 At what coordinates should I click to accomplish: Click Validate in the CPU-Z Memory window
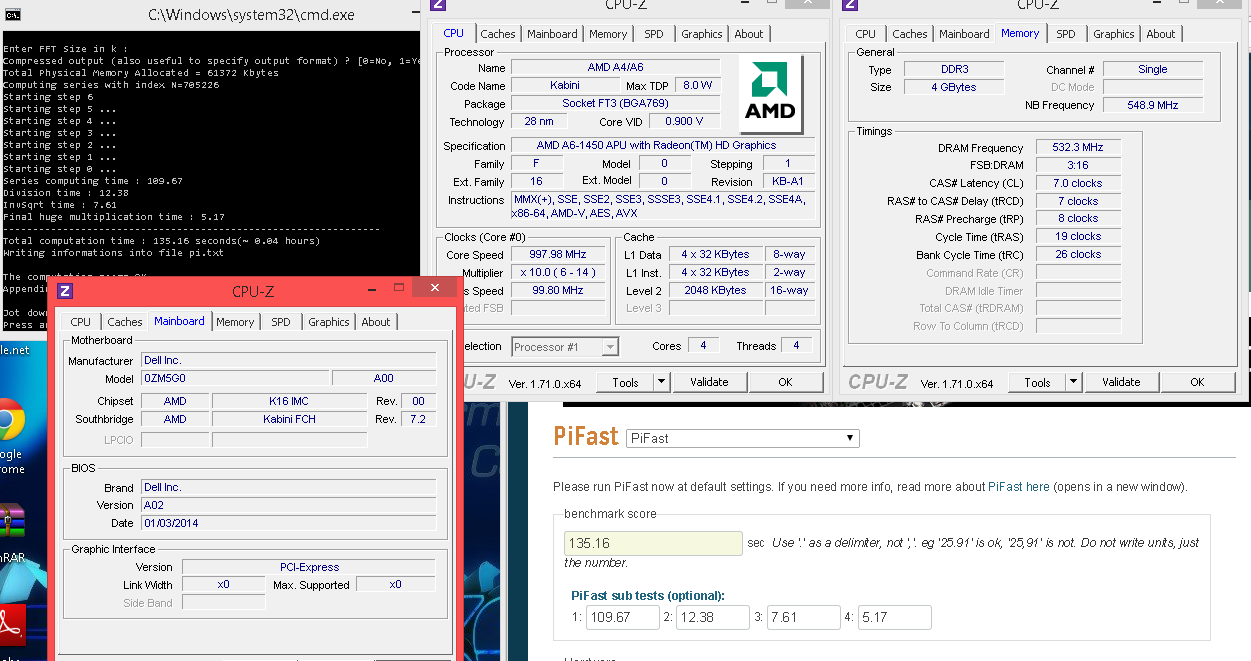[x=1121, y=382]
